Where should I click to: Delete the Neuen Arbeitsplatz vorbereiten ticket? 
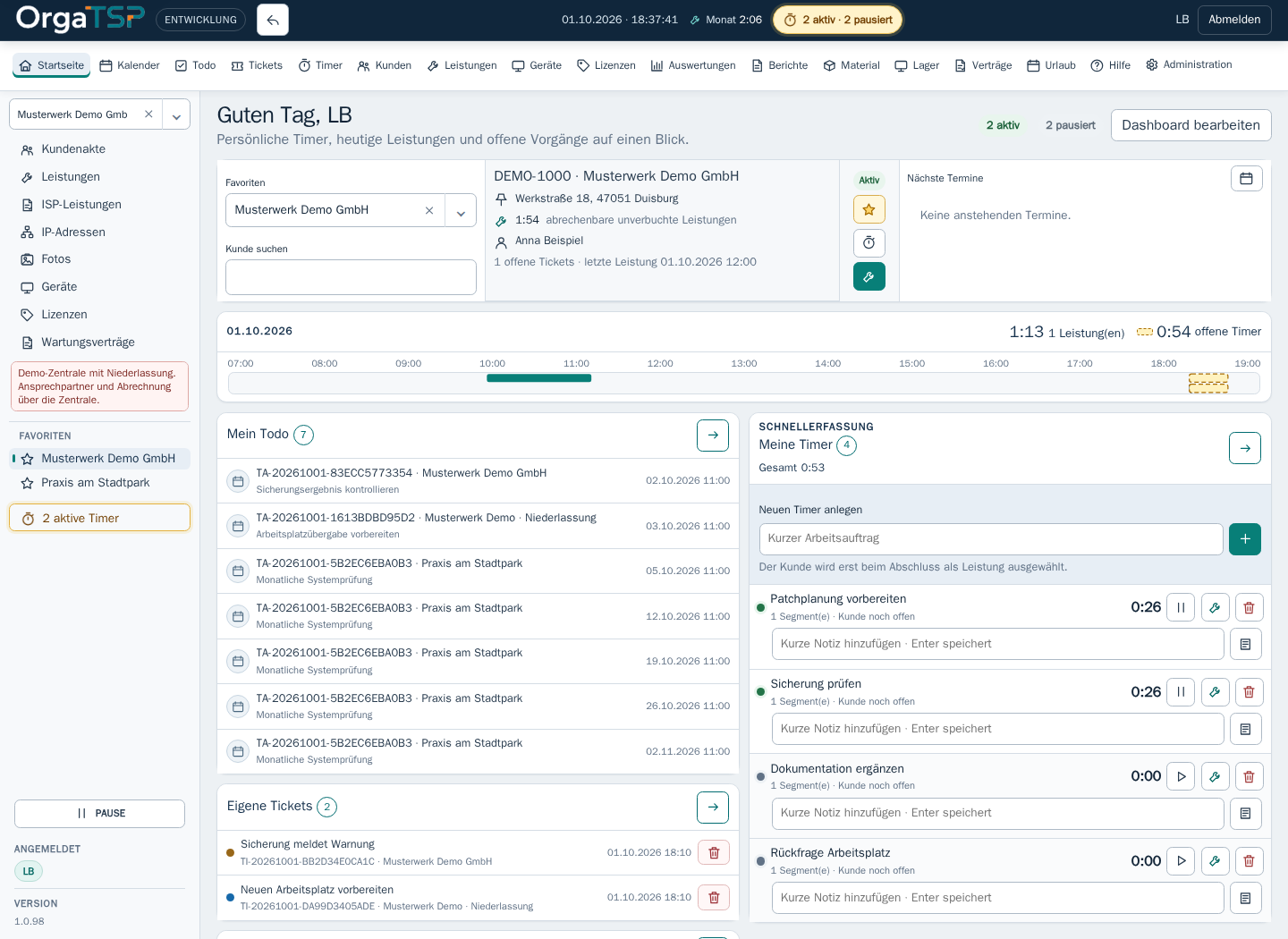[x=714, y=897]
